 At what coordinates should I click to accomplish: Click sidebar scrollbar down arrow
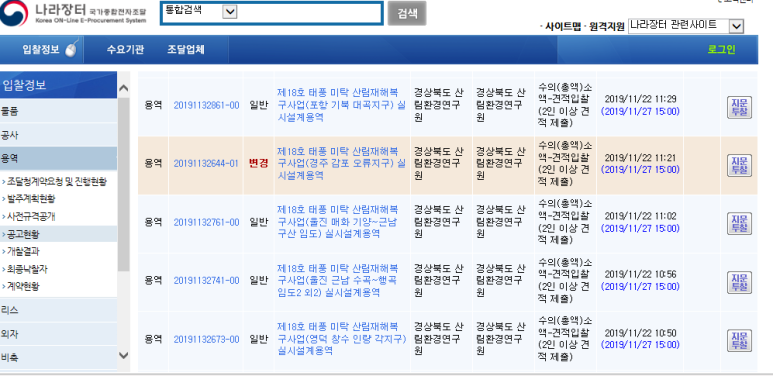point(124,355)
